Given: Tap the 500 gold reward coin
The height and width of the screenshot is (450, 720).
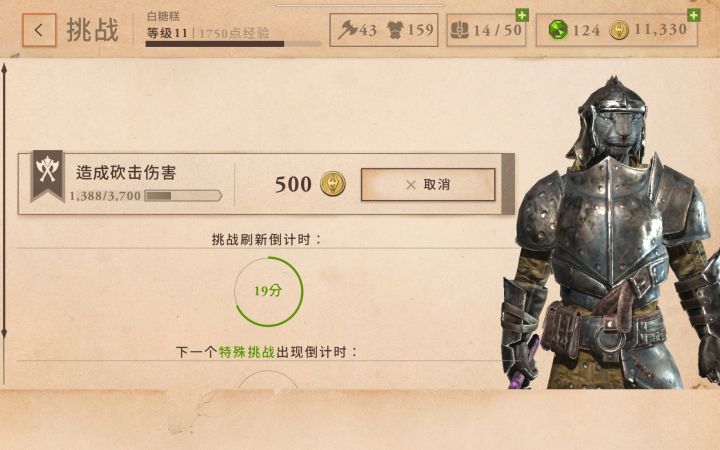Looking at the screenshot, I should pos(332,184).
